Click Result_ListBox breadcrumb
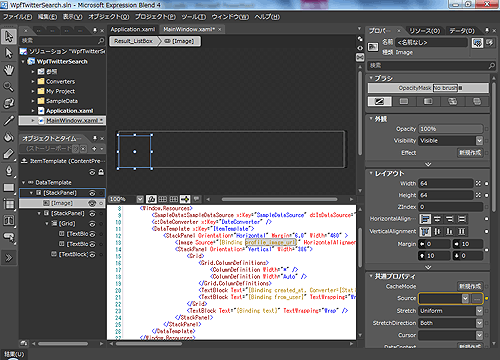 [x=133, y=41]
